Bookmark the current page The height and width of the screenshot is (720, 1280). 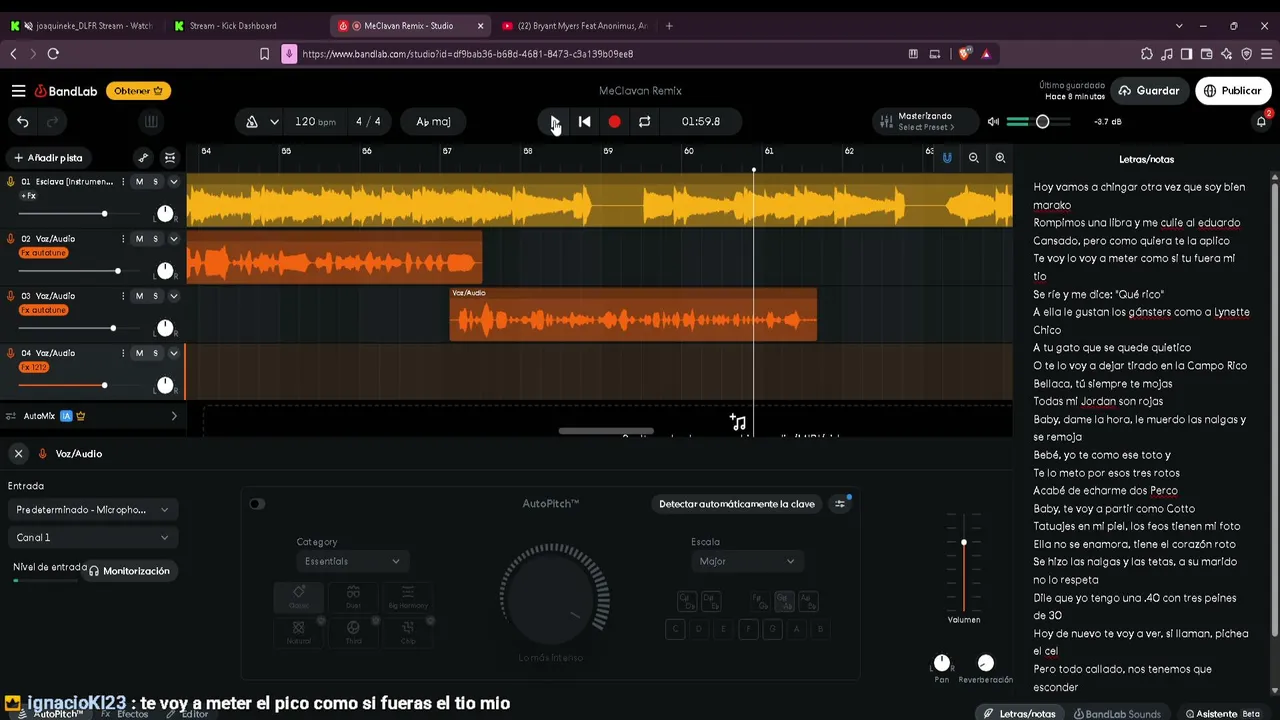pyautogui.click(x=264, y=54)
